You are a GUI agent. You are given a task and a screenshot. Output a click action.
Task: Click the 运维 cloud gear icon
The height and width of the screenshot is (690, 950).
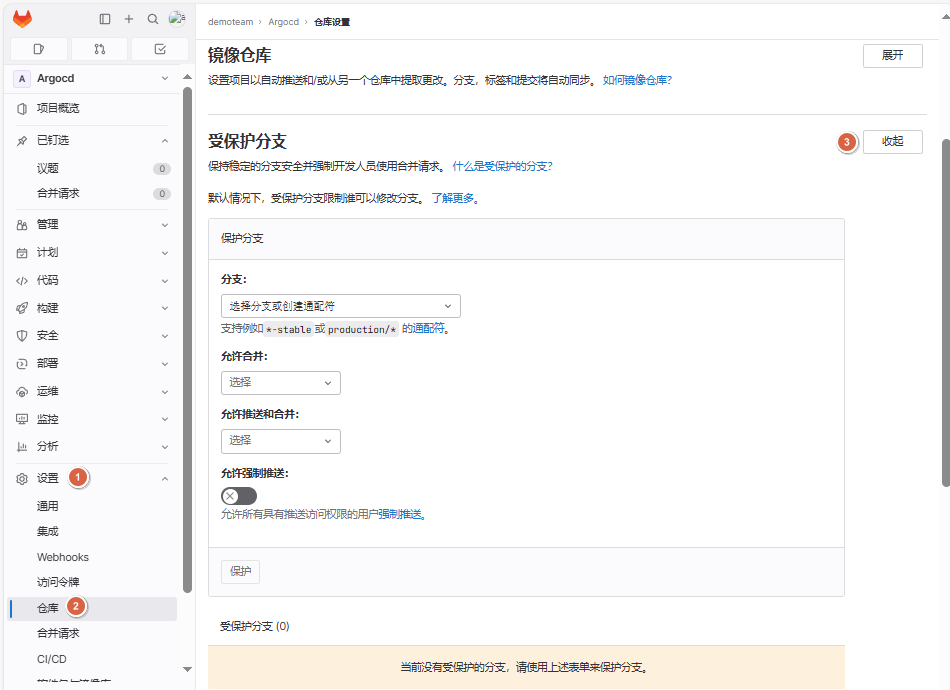coord(22,391)
